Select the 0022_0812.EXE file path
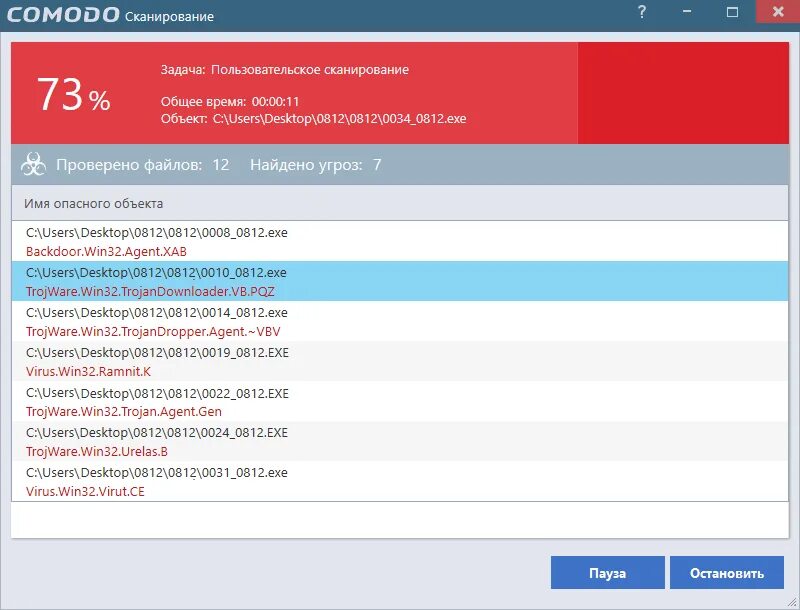The image size is (800, 610). pos(157,393)
